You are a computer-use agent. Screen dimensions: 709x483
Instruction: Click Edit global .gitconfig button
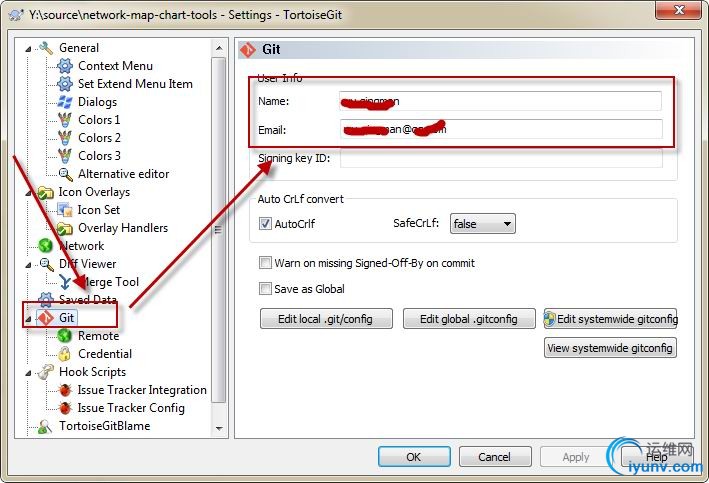pos(469,319)
